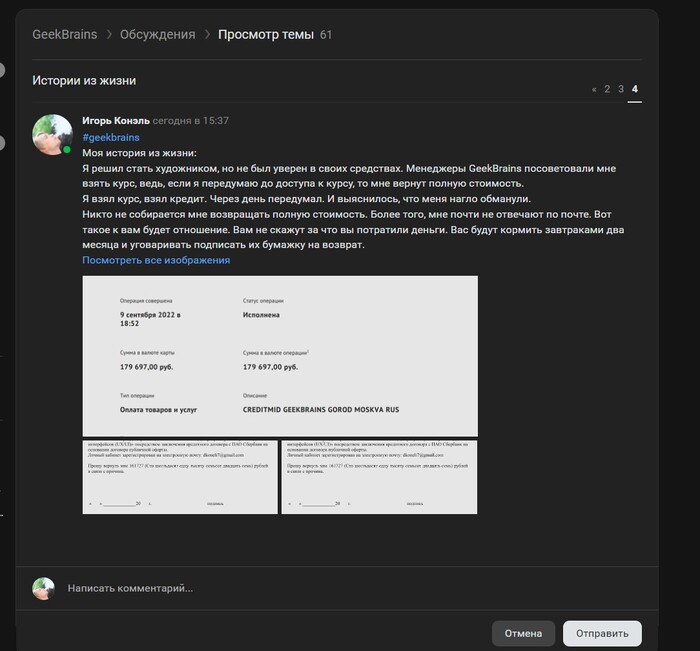The image size is (700, 651).
Task: Click the Просмотр темы breadcrumb title
Action: [266, 34]
